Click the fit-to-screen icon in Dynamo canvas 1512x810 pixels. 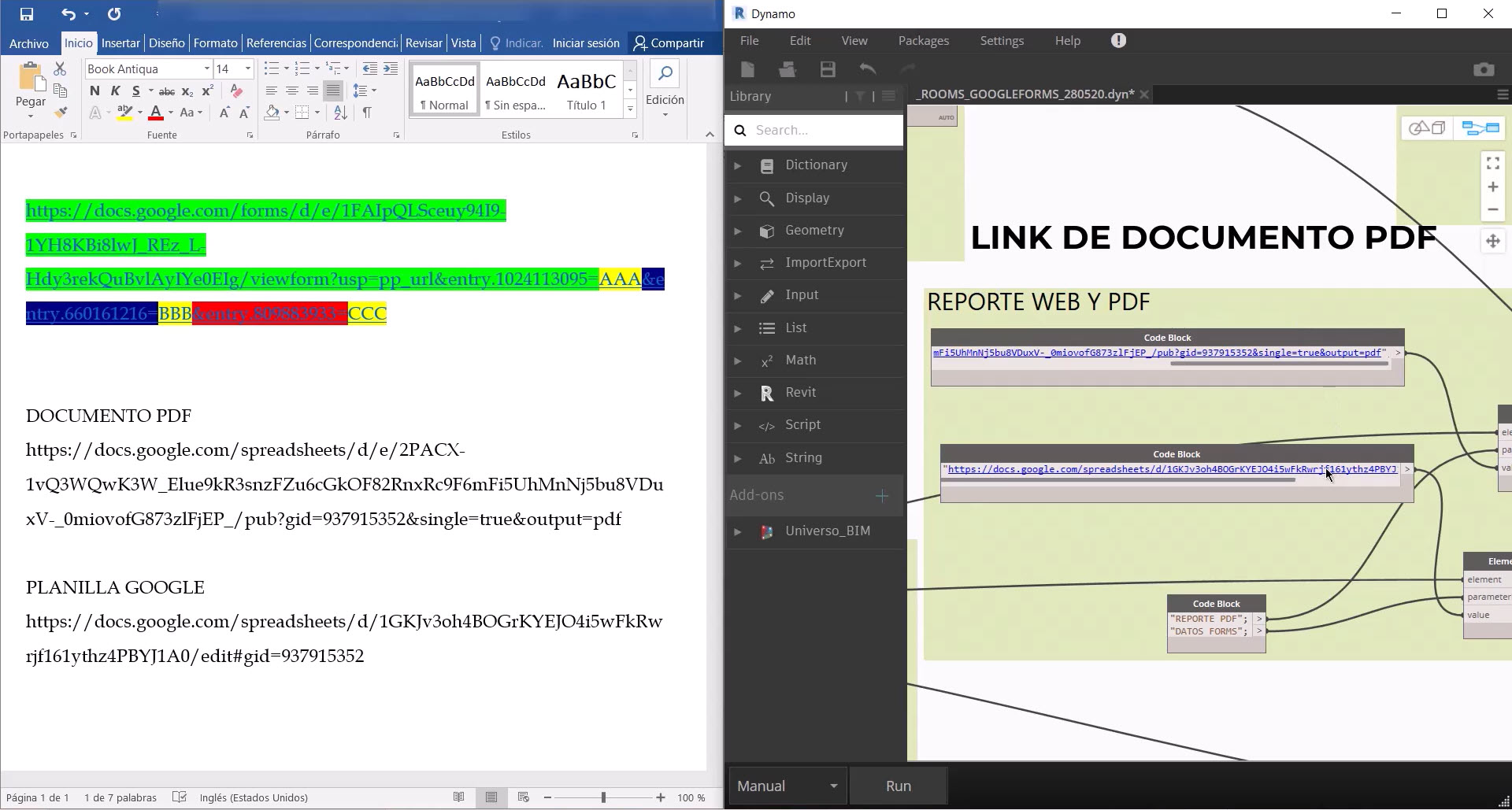click(1492, 163)
